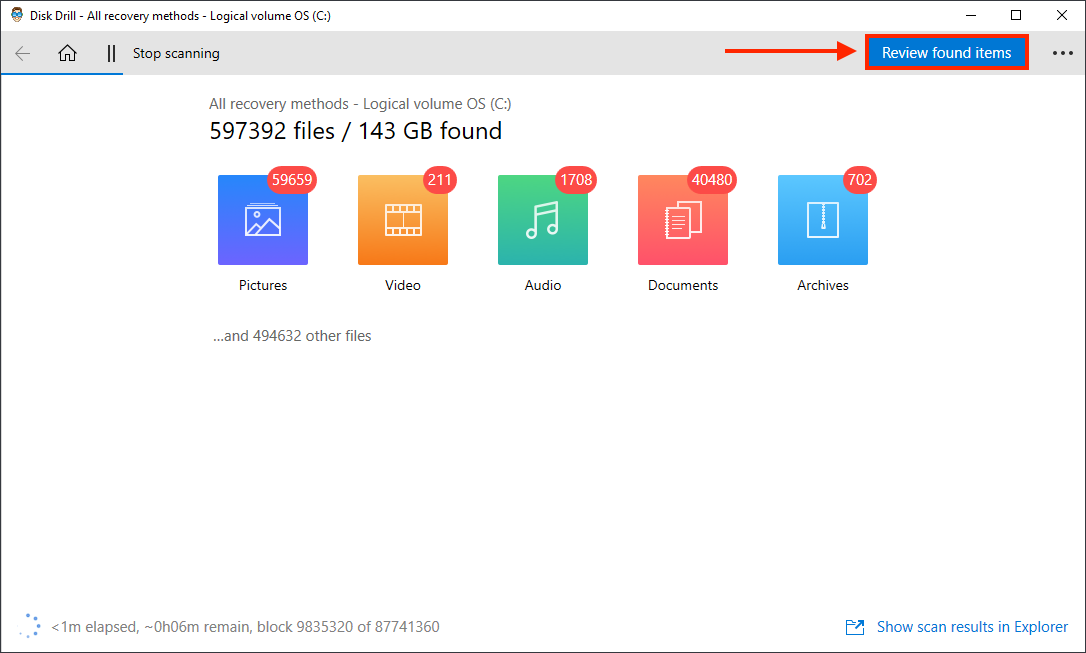Click the back arrow icon

click(23, 53)
